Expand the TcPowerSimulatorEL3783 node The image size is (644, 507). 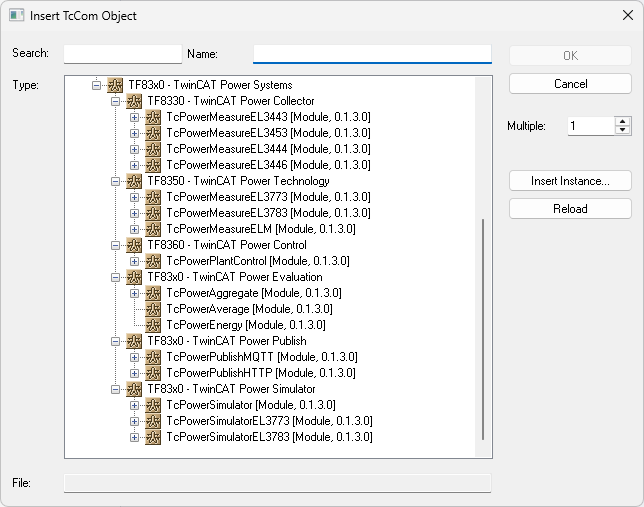pyautogui.click(x=134, y=438)
